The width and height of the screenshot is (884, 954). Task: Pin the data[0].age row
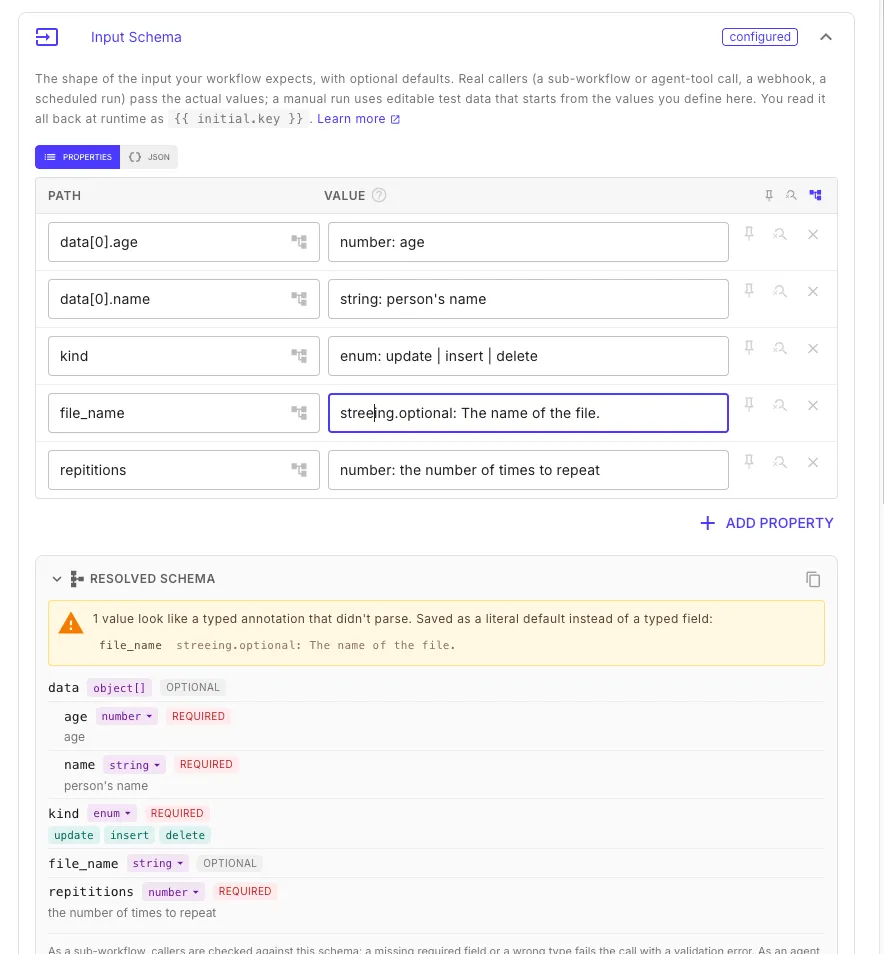(749, 234)
